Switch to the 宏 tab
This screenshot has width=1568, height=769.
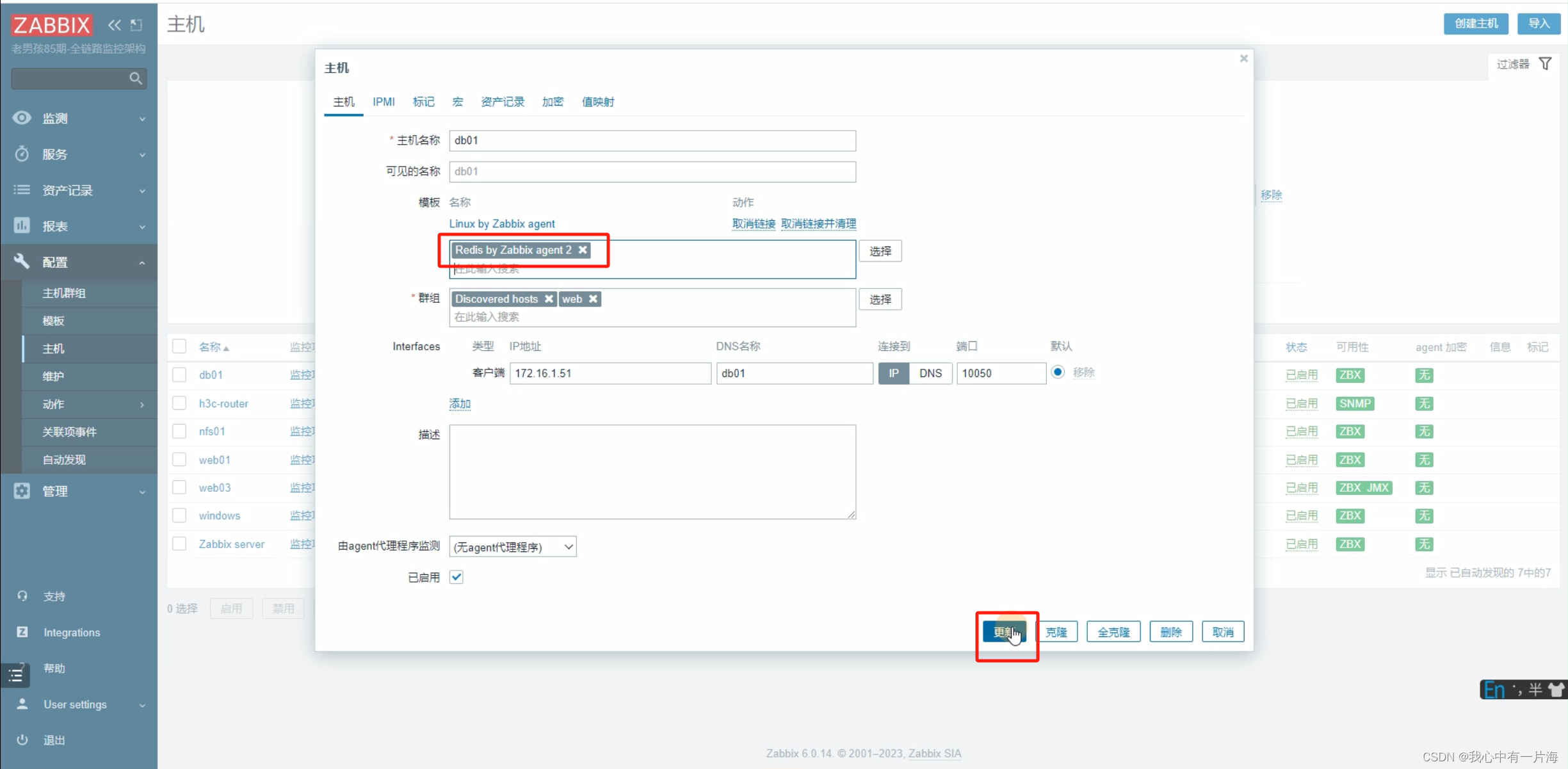click(x=457, y=102)
